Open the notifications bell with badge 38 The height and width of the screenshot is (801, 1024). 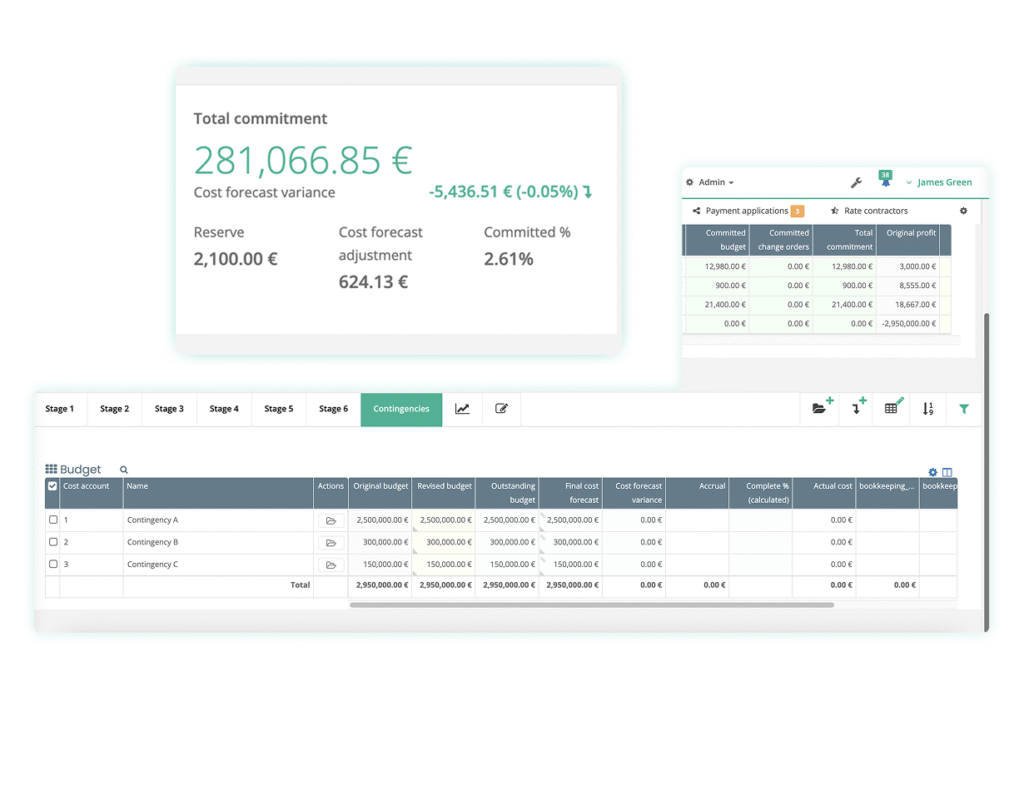[x=885, y=181]
